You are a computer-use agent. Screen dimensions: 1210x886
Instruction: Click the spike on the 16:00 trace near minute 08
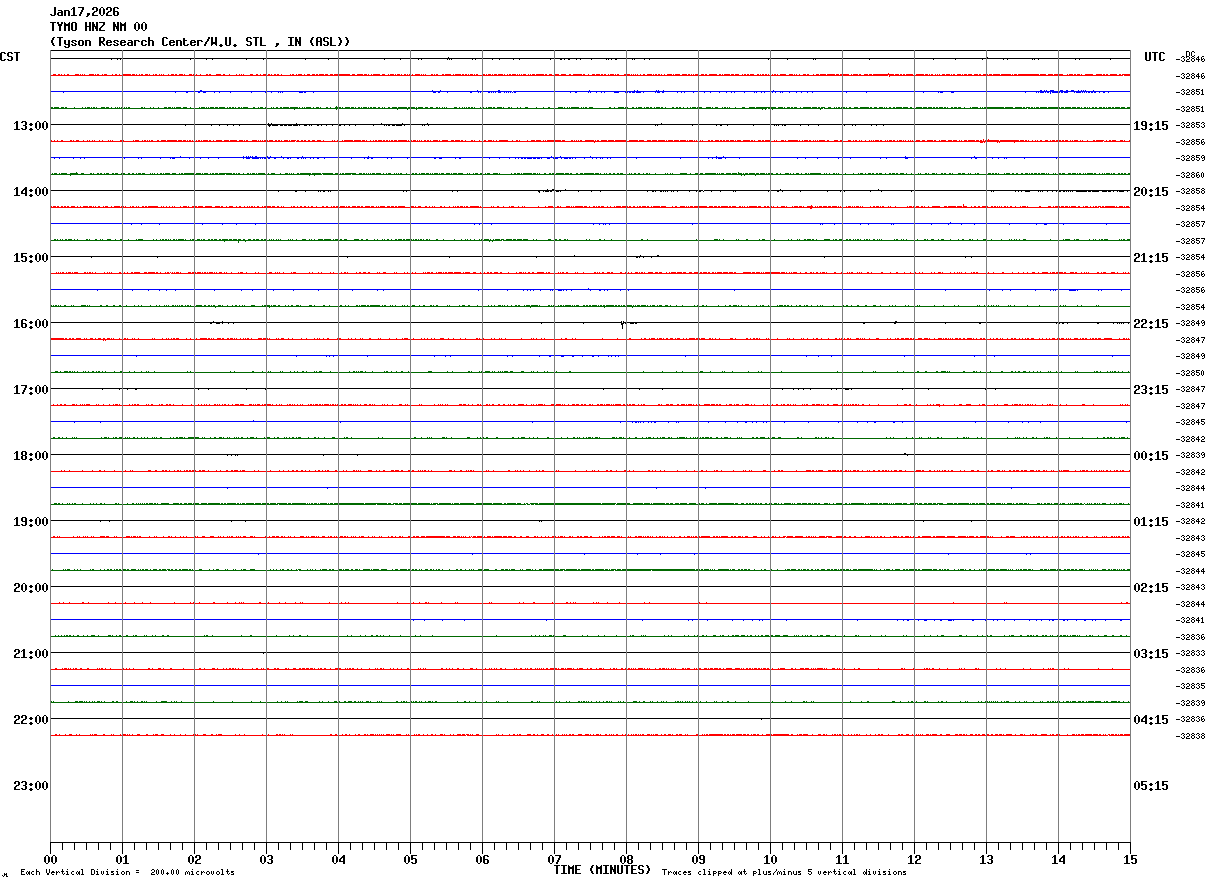tap(622, 324)
